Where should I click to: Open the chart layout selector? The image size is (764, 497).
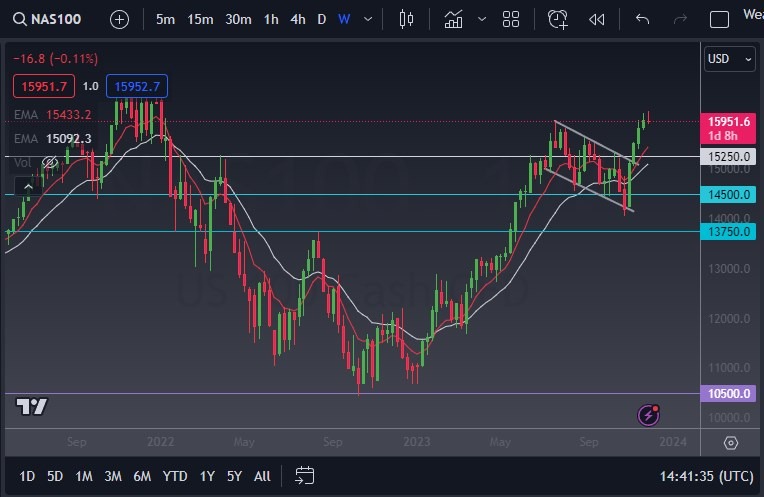point(719,20)
